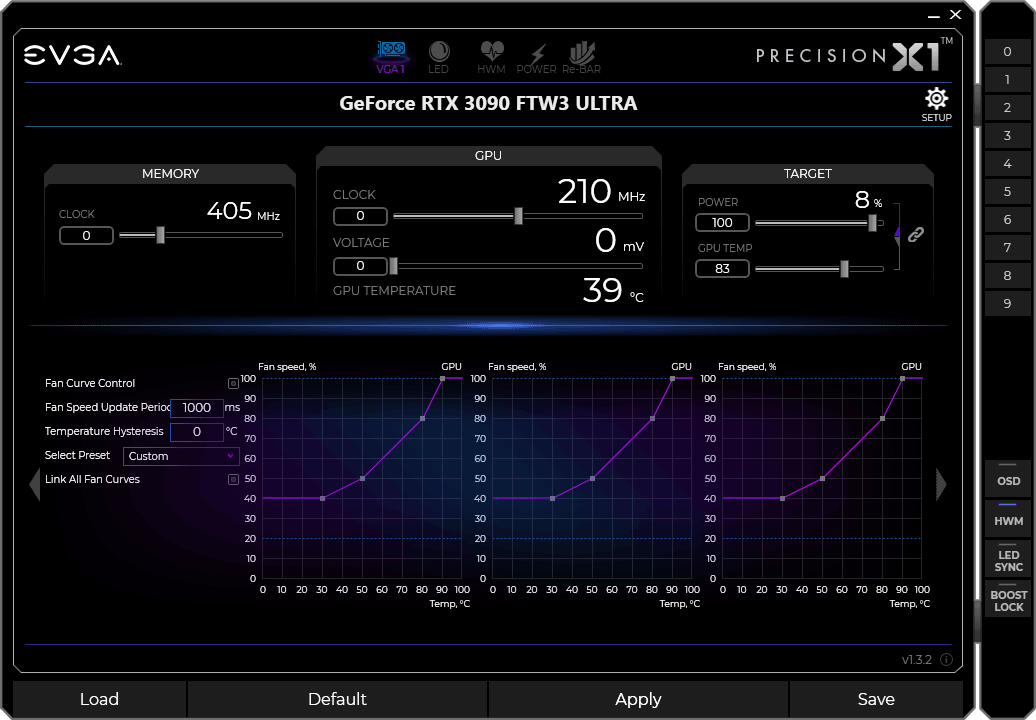Click the Default button
1036x720 pixels.
[337, 699]
